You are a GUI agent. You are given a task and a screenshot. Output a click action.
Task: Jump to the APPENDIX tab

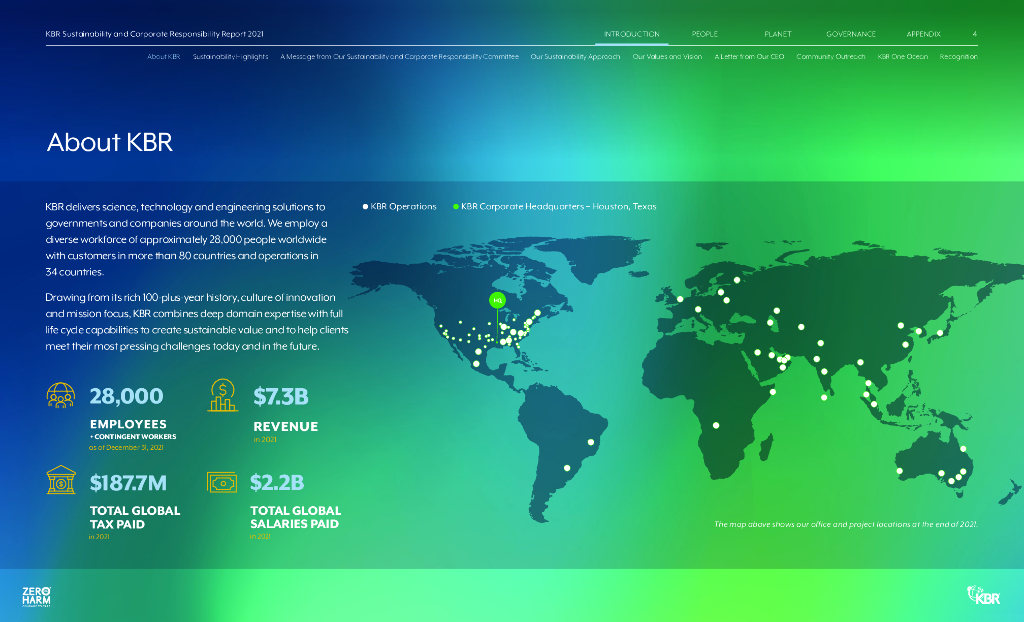coord(923,34)
